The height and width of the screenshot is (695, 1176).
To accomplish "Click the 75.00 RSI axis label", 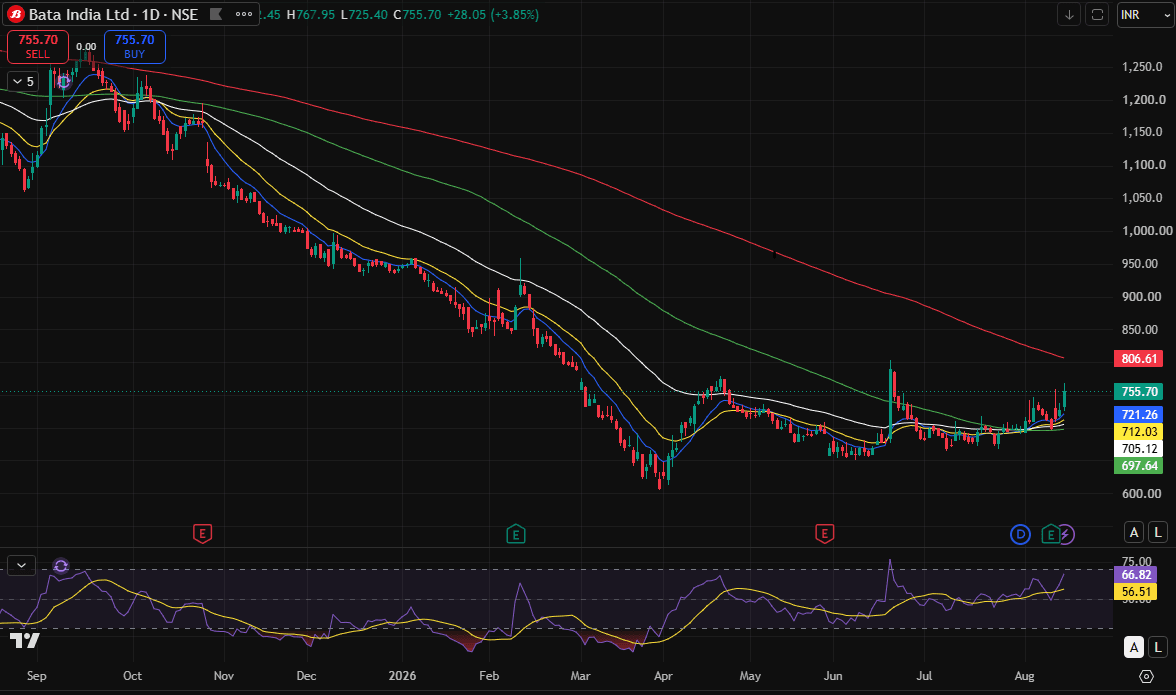I will pos(1137,562).
